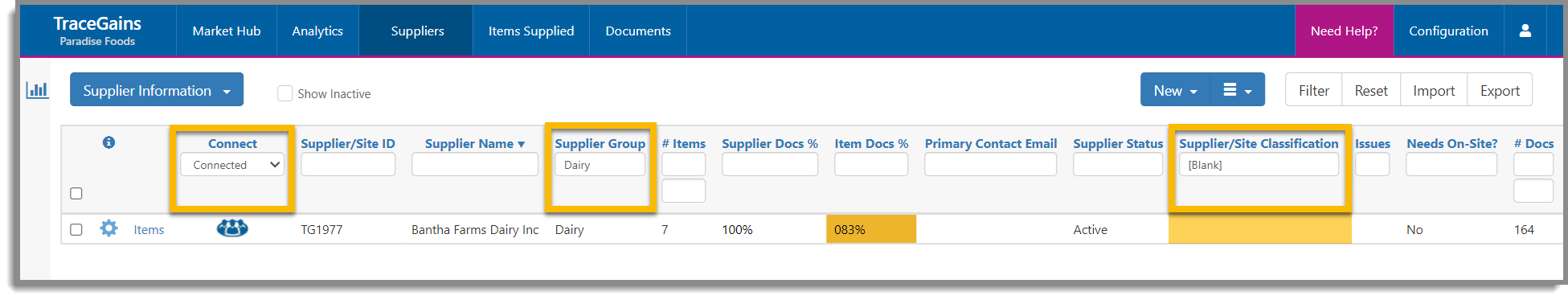Screen dimensions: 1568x300
Task: Open the Items link for Bantha Farms
Action: click(149, 229)
